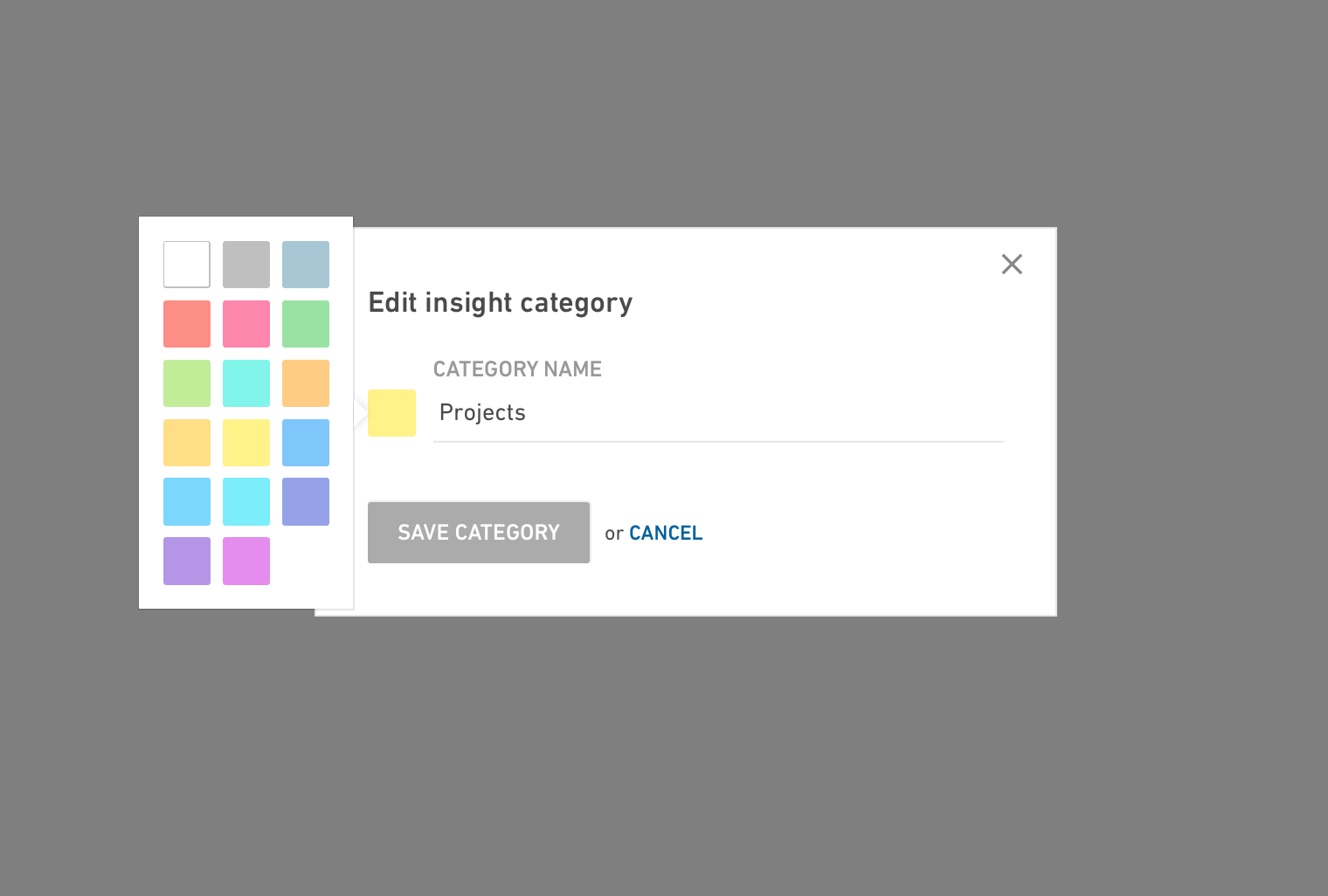Pick the white color swatch
Screen dimensions: 1328x896
pos(187,265)
